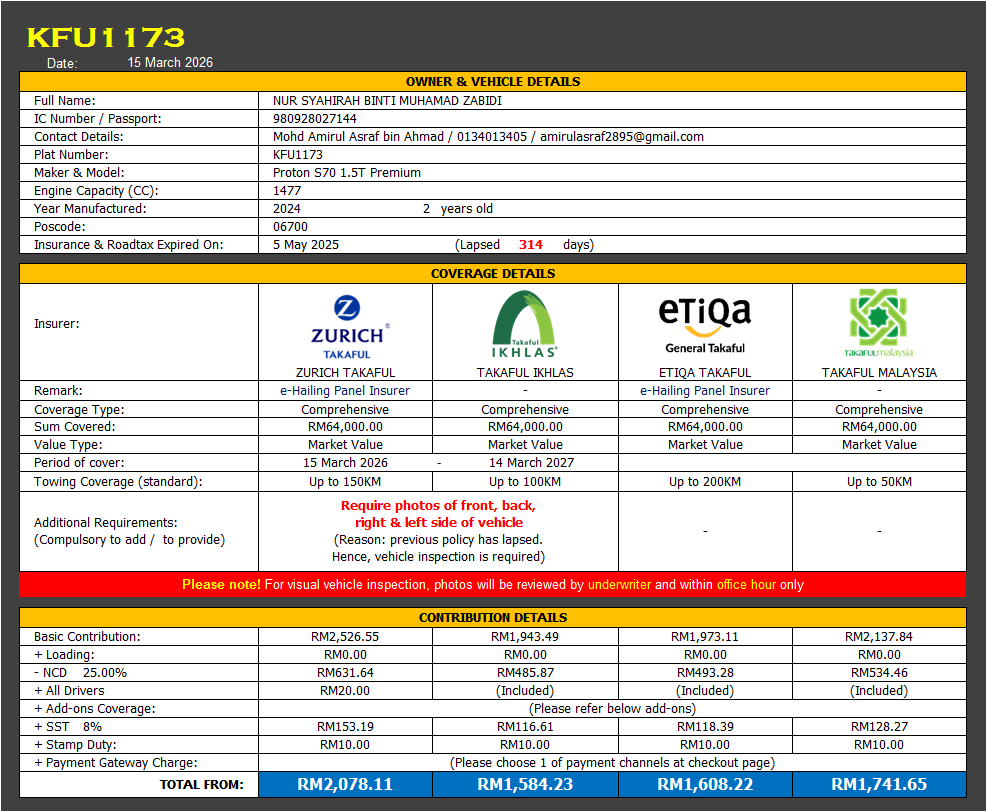Click the yellow KFU1173 title
986x811 pixels.
pos(105,38)
